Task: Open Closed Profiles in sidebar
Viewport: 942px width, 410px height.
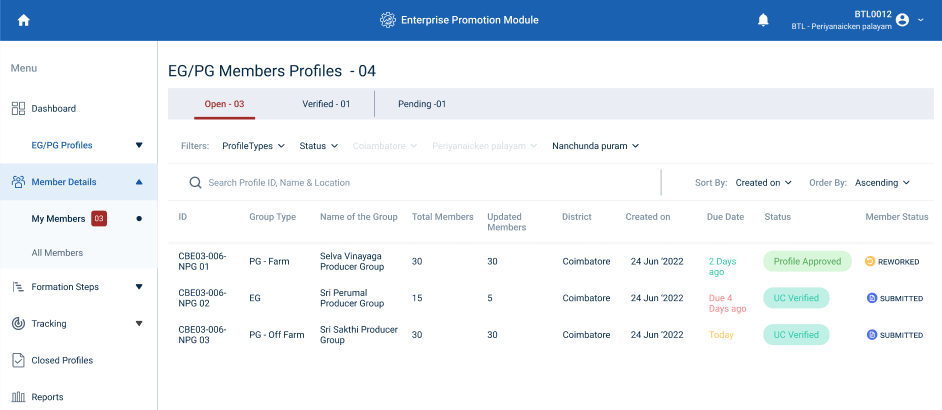Action: pos(61,360)
